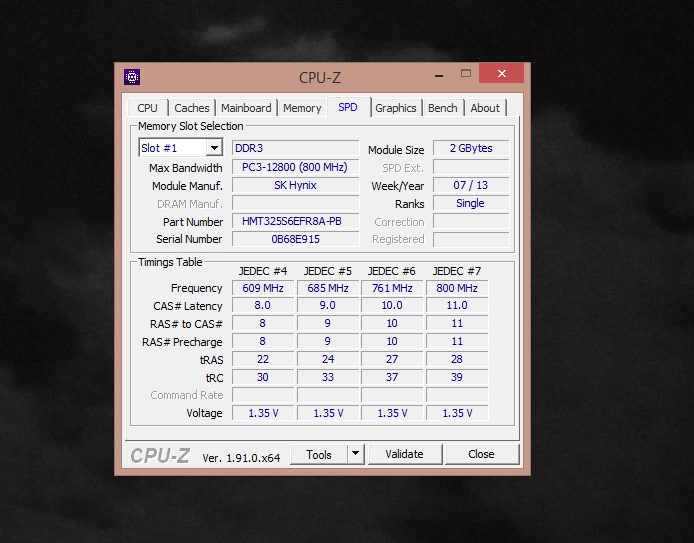Click the Close button at bottom
Screen dimensions: 694x543
[x=481, y=454]
